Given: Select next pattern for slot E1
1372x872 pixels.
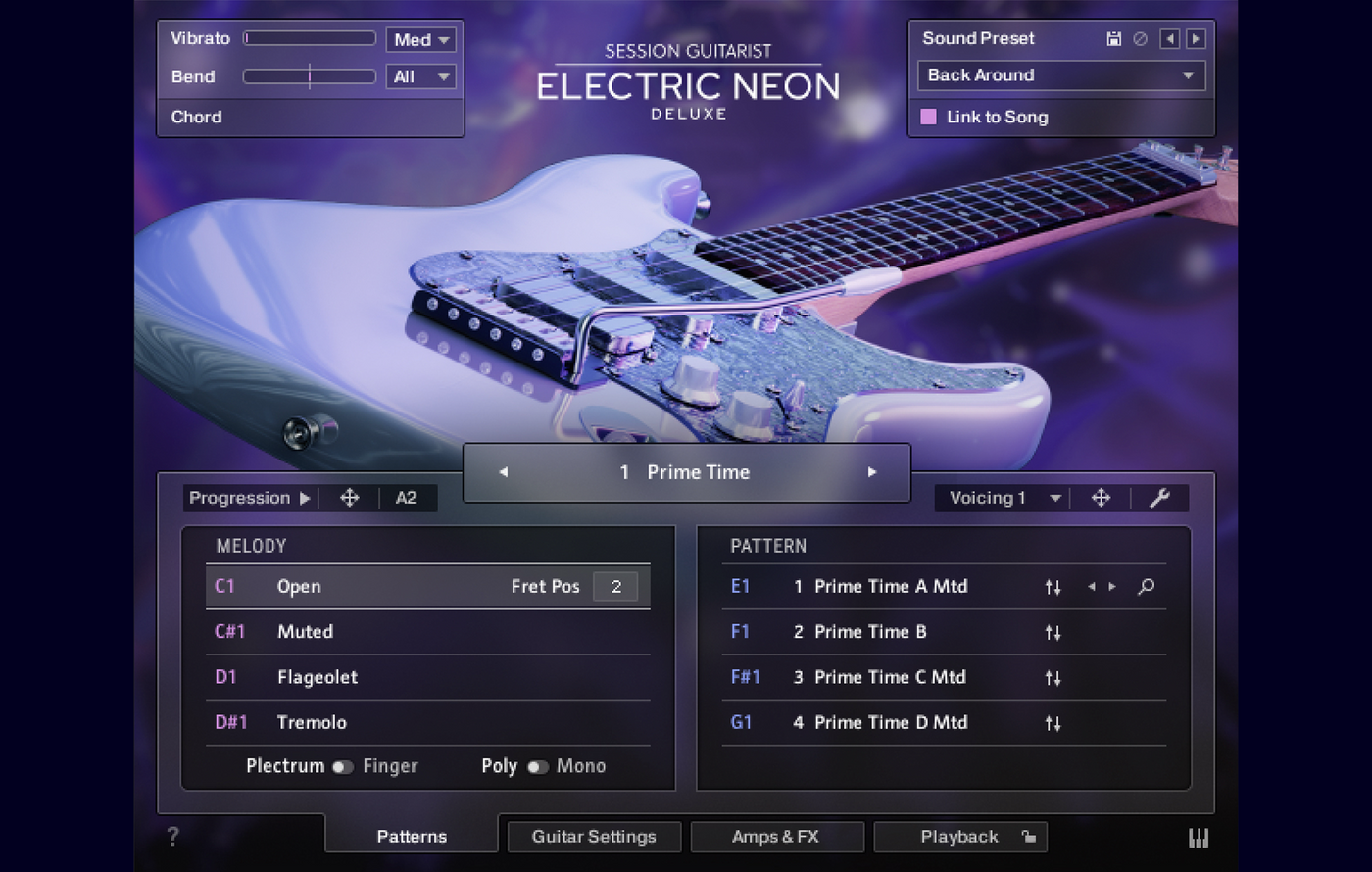Looking at the screenshot, I should pyautogui.click(x=1112, y=587).
